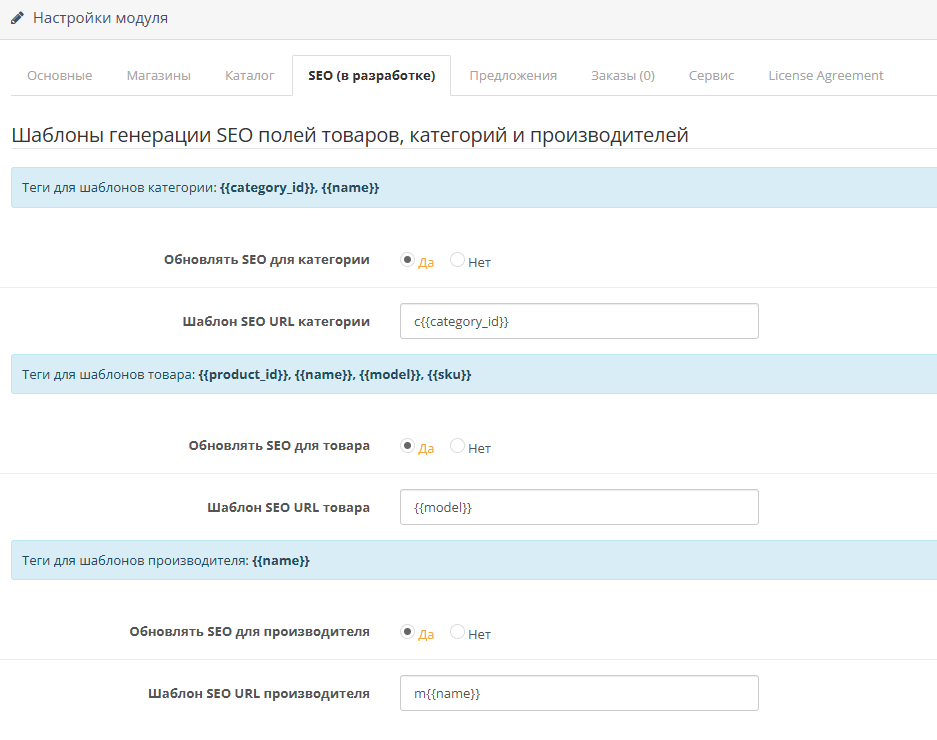Click the manufacturer SEO URL field with m{{name}}

[578, 693]
